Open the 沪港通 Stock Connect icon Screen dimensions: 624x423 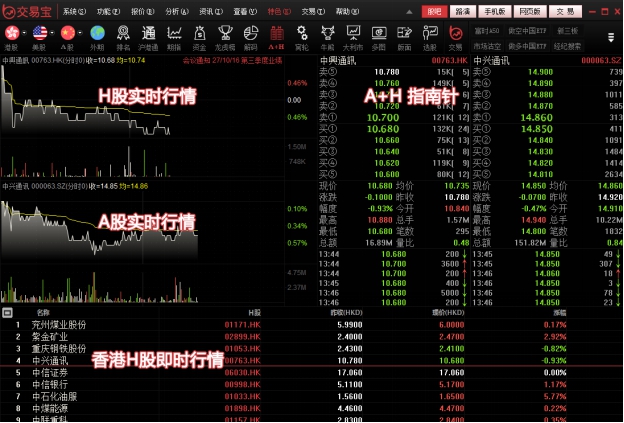pyautogui.click(x=148, y=38)
